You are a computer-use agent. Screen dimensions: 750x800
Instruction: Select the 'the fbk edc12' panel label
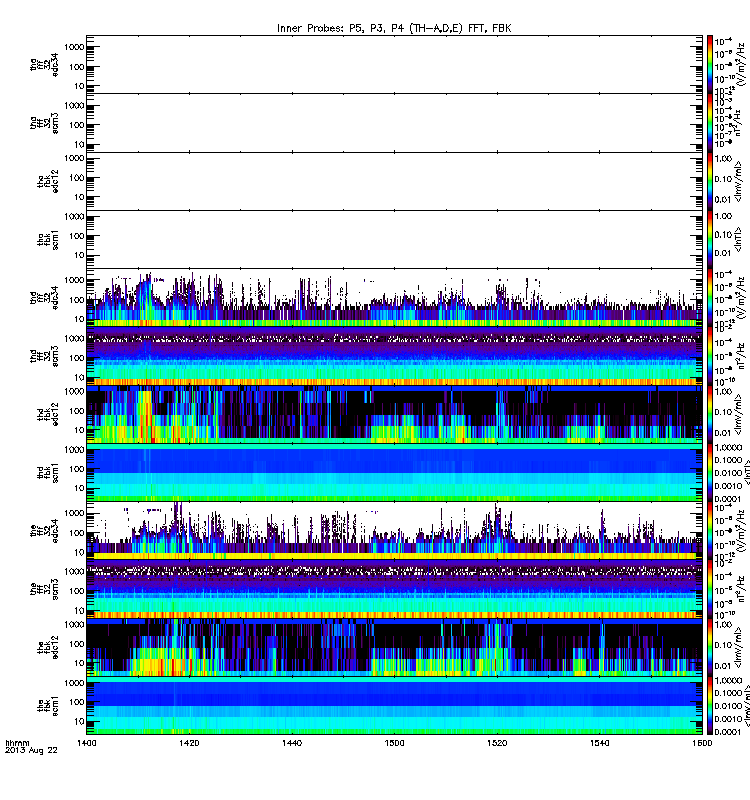coord(48,648)
